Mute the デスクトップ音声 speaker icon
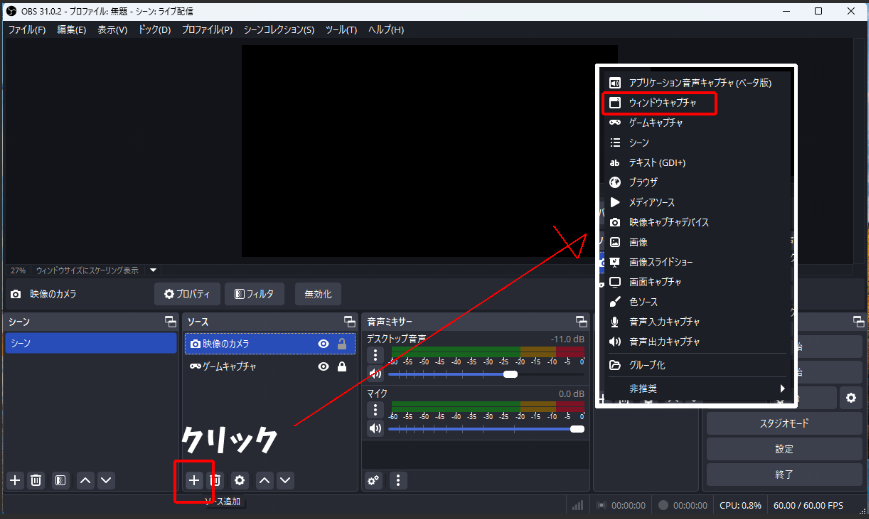 (376, 374)
